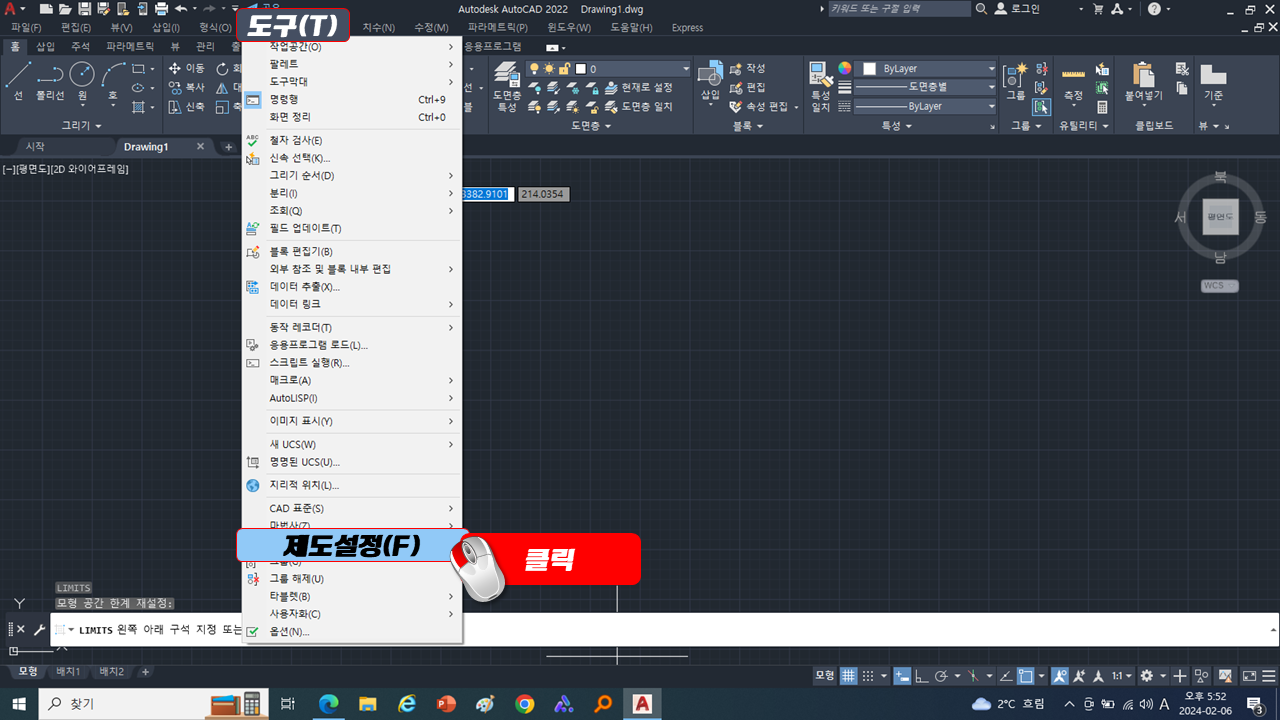Click the Autodesk App Store cart icon
1280x720 pixels.
point(1098,9)
